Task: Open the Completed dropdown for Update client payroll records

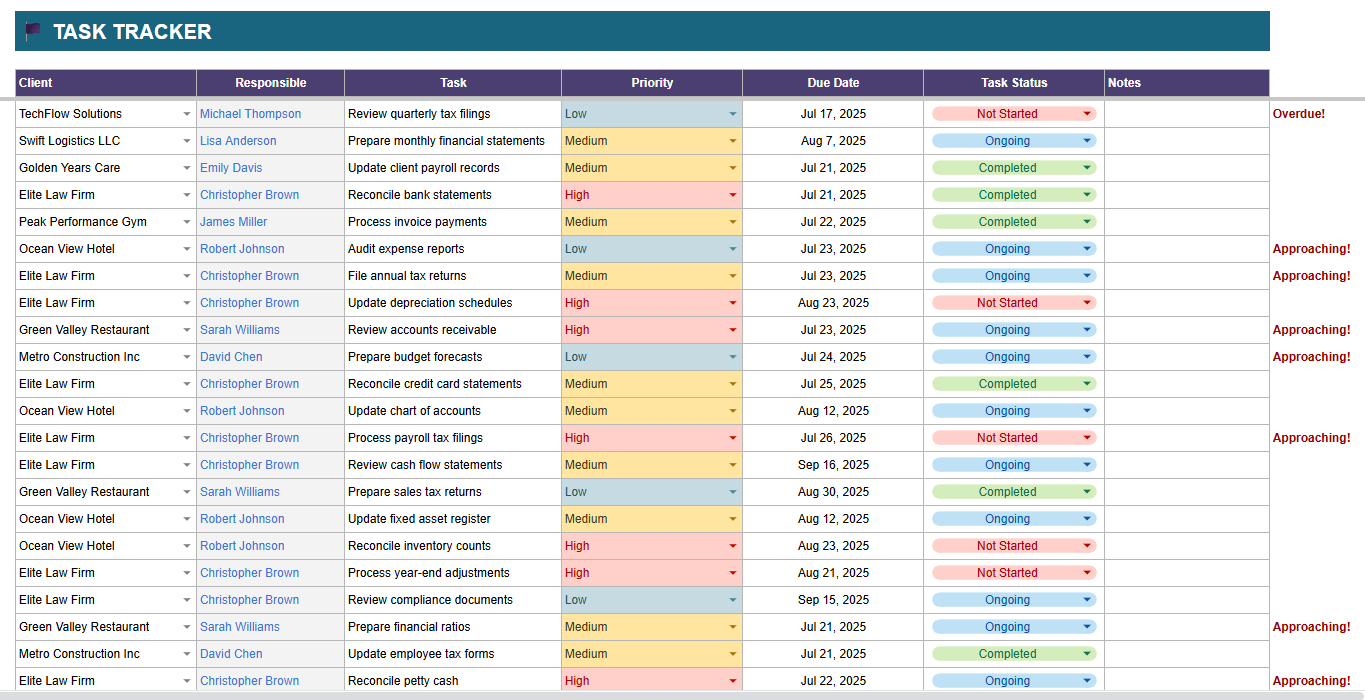Action: coord(1087,167)
